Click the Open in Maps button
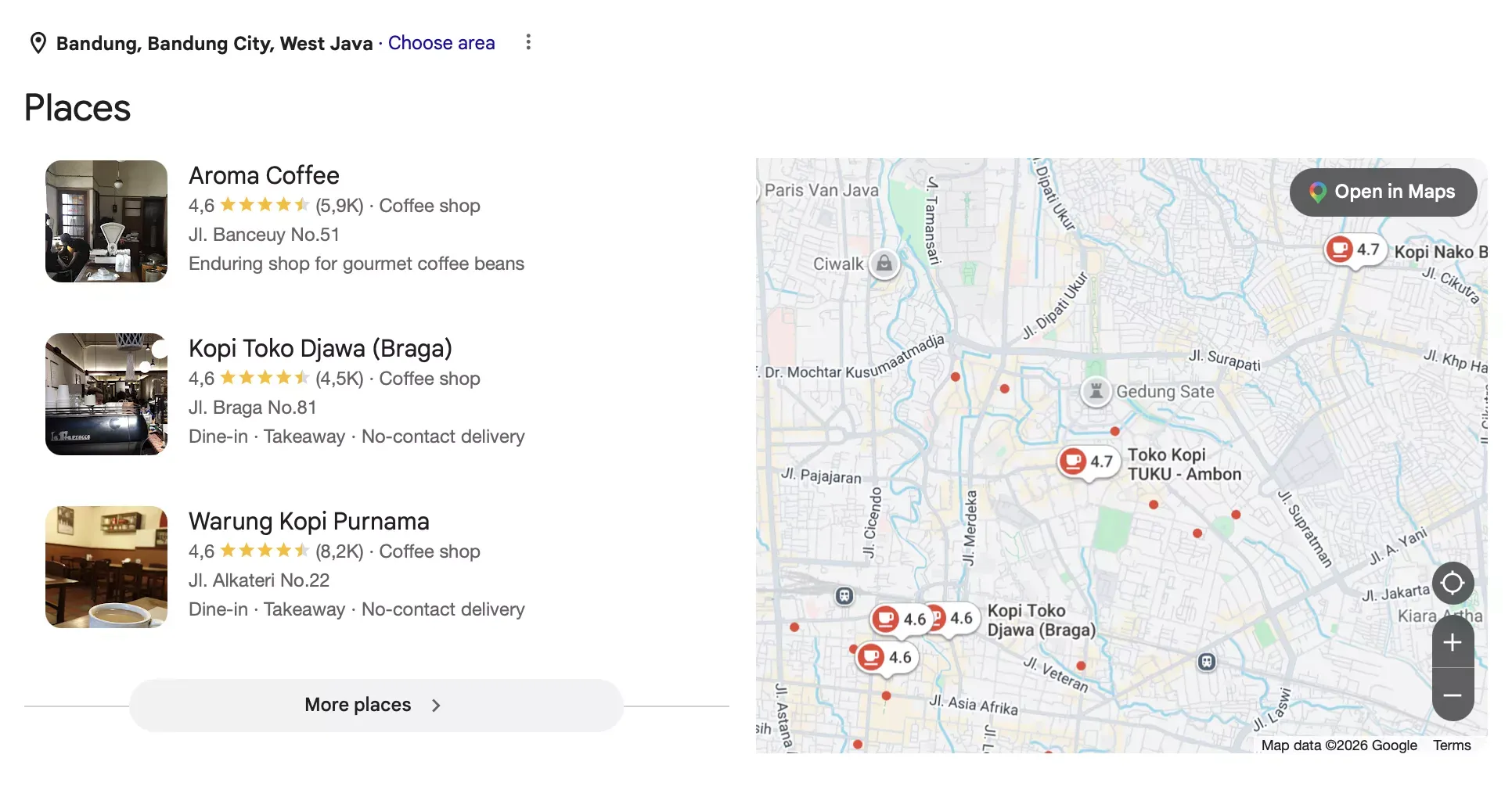 (x=1383, y=192)
